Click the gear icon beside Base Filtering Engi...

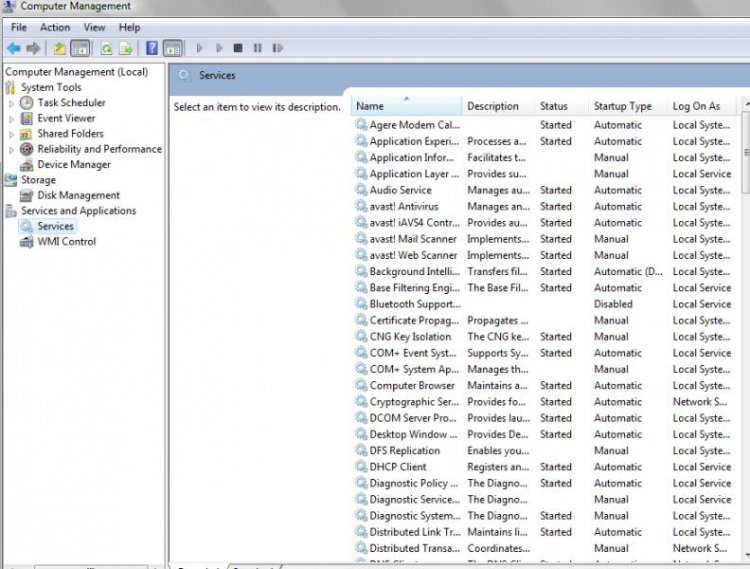point(361,287)
